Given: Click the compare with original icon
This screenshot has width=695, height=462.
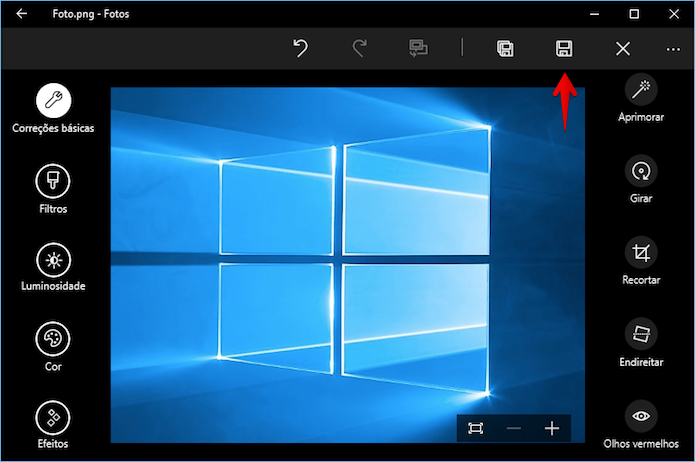Looking at the screenshot, I should (418, 48).
